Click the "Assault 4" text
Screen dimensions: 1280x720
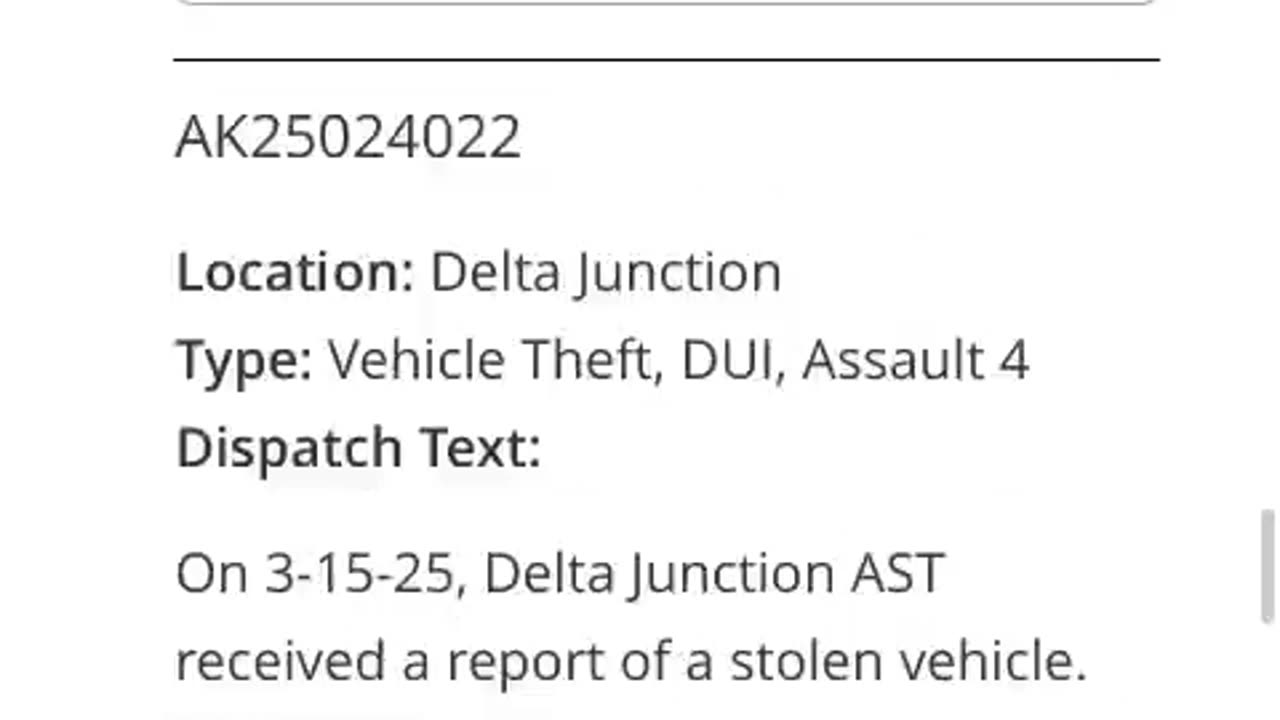click(915, 360)
